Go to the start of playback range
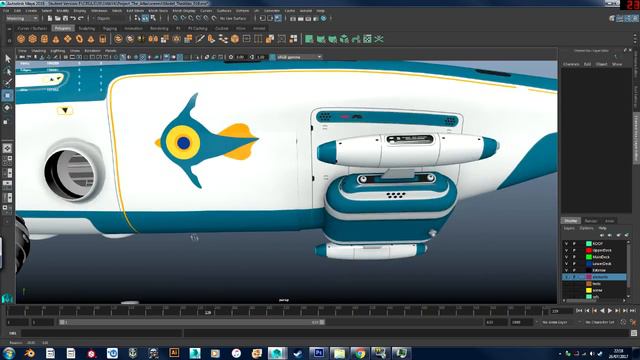 click(x=579, y=311)
